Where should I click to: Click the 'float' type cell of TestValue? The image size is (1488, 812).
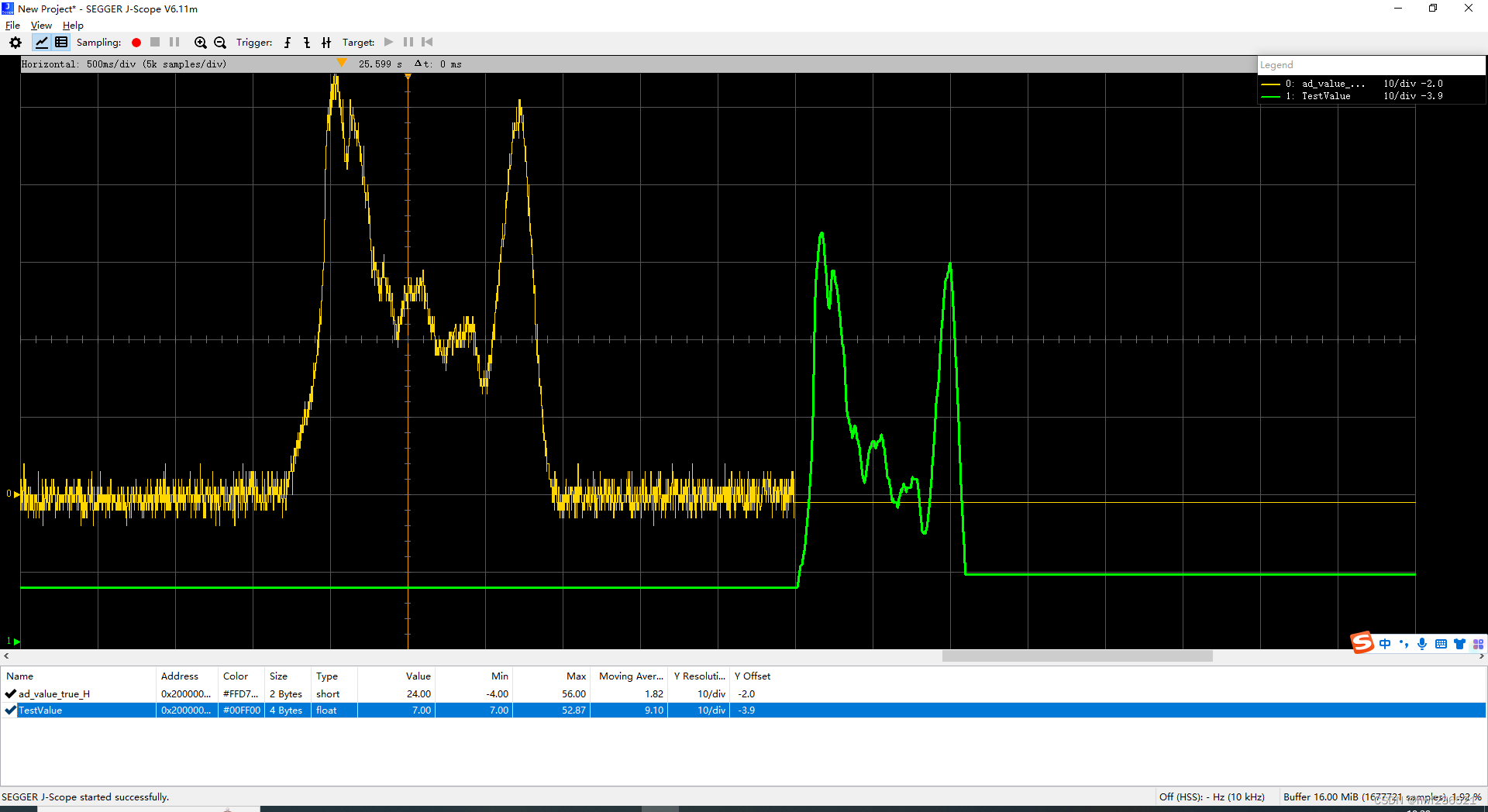point(334,710)
